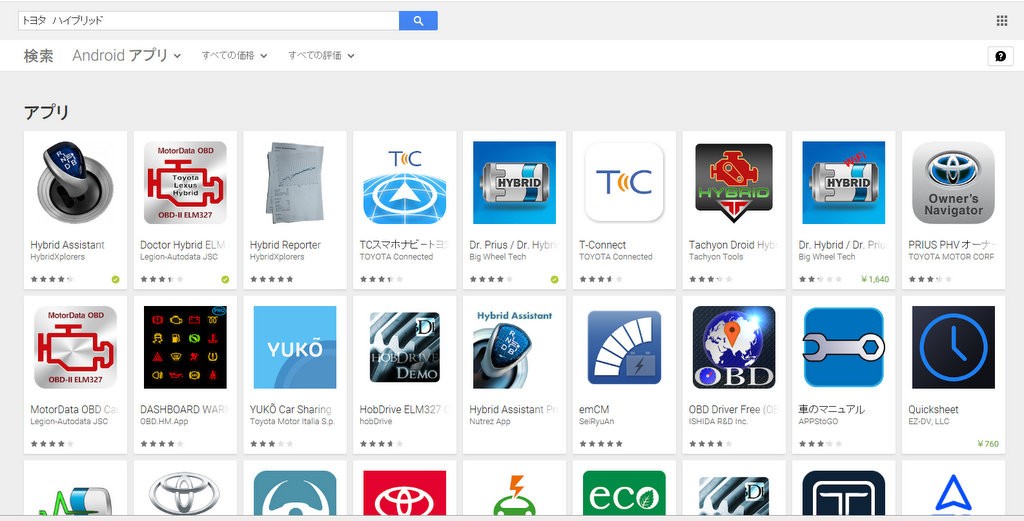Open the emCM battery gauge icon
Screen dimensions: 1024x521
click(x=624, y=347)
